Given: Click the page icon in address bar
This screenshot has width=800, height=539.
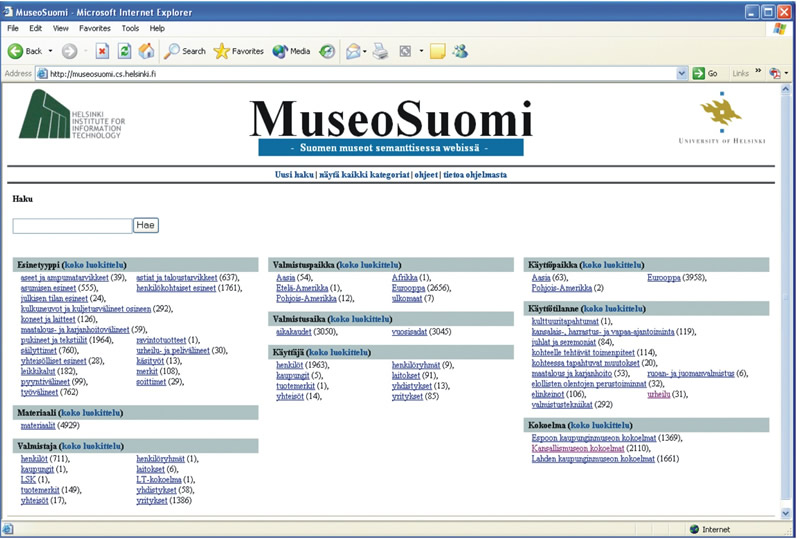Looking at the screenshot, I should [x=43, y=74].
